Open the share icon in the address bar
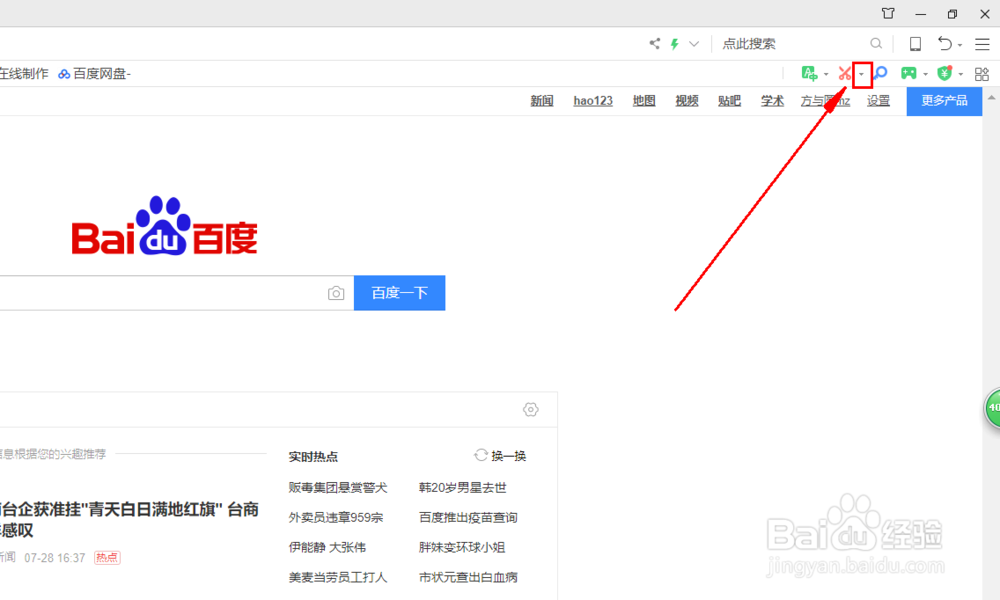The width and height of the screenshot is (1000, 600). [654, 44]
